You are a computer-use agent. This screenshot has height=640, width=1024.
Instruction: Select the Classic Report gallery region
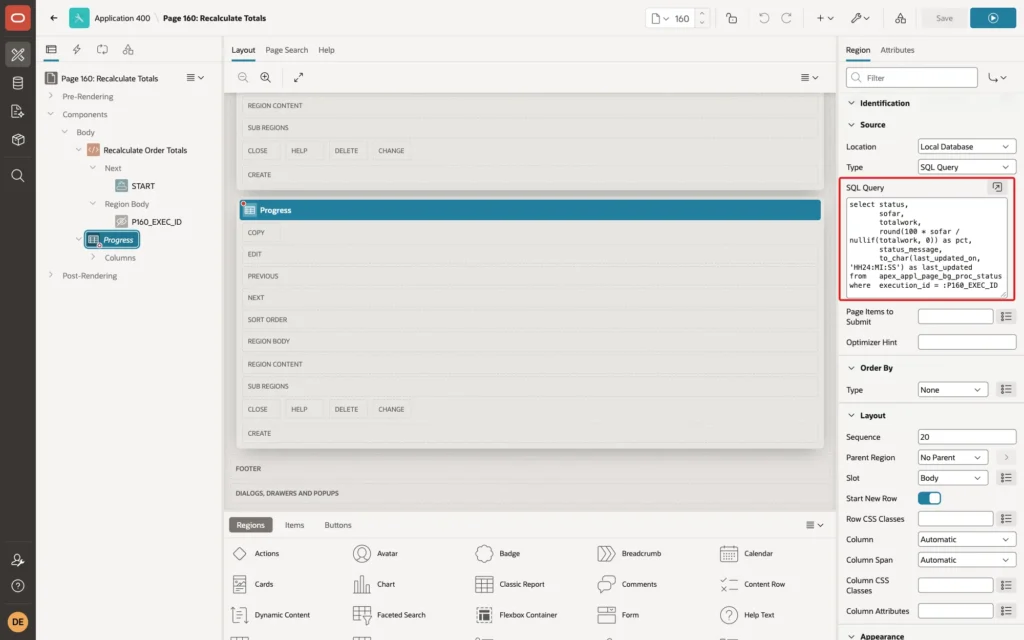[510, 584]
